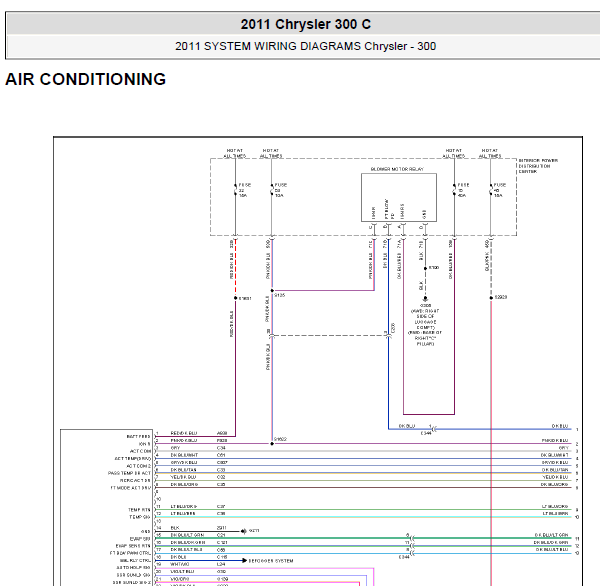
Task: Click the "BLOWER MOTOR RELAY" label
Action: 397,169
